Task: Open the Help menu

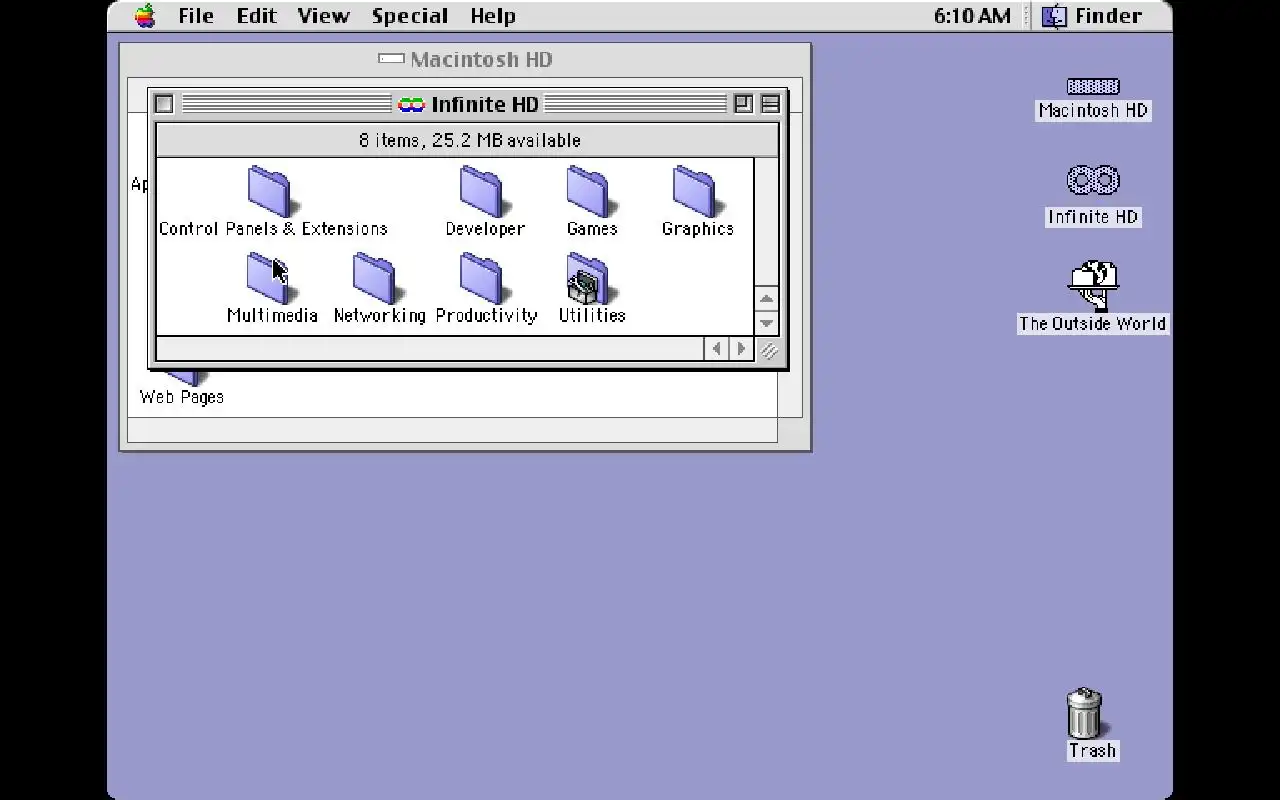Action: pyautogui.click(x=493, y=16)
